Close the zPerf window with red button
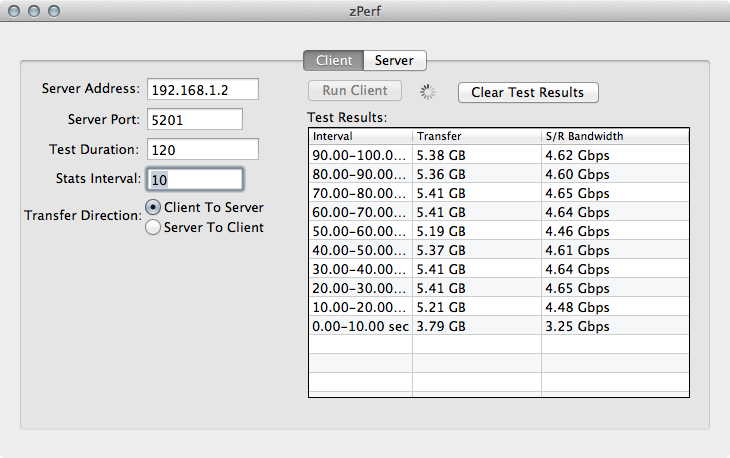This screenshot has width=730, height=458. coord(14,10)
